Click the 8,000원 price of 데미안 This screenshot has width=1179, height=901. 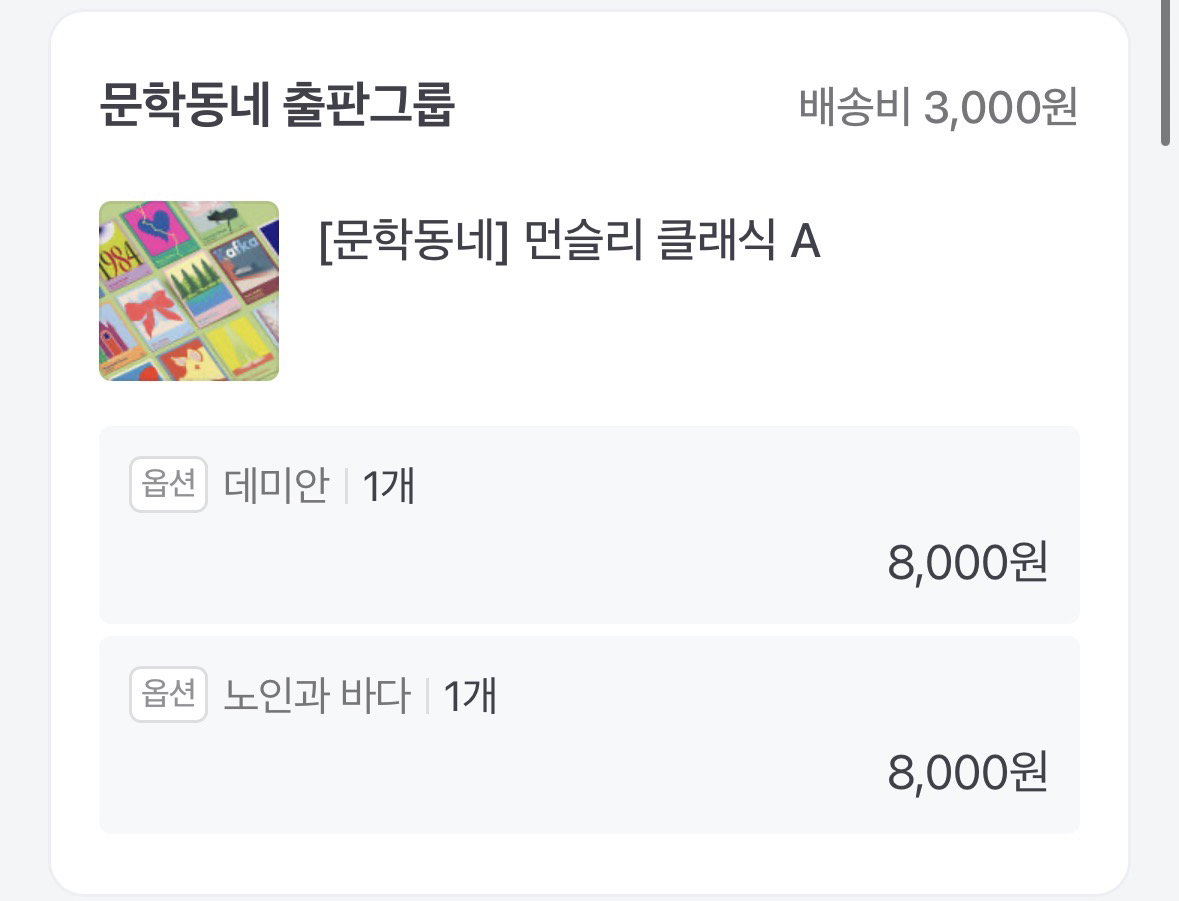[x=968, y=562]
